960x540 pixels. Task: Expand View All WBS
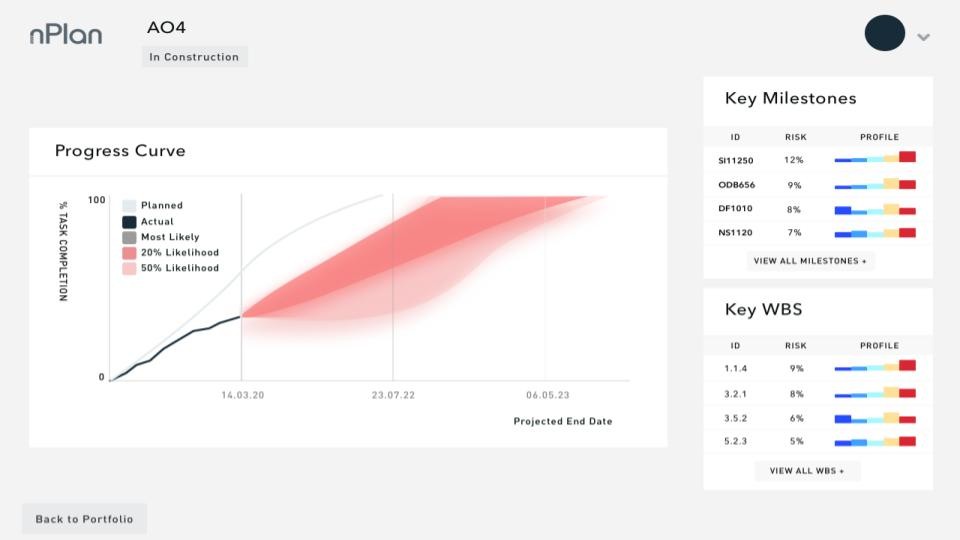pos(807,471)
